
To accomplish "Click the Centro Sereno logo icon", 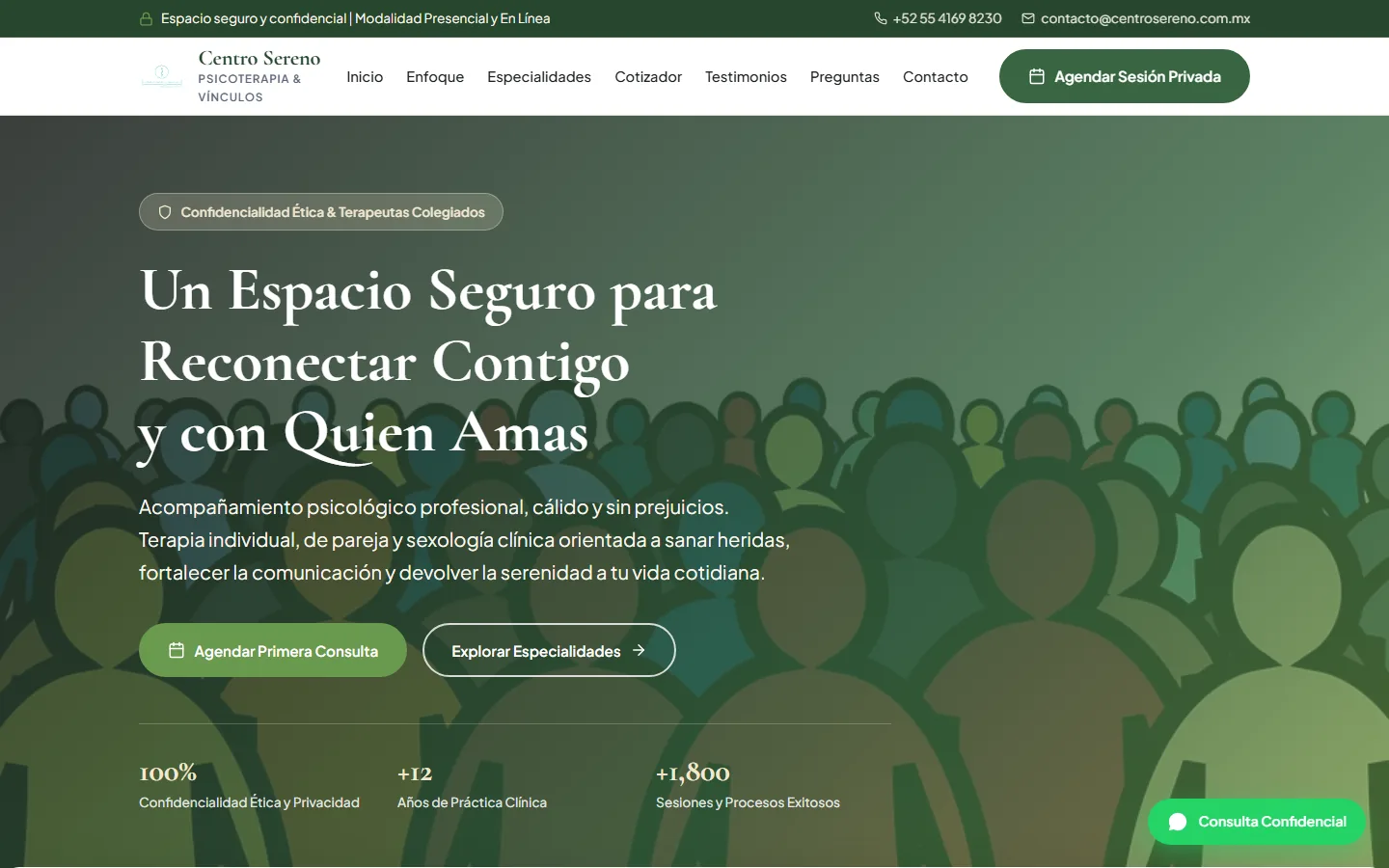I will click(x=161, y=76).
